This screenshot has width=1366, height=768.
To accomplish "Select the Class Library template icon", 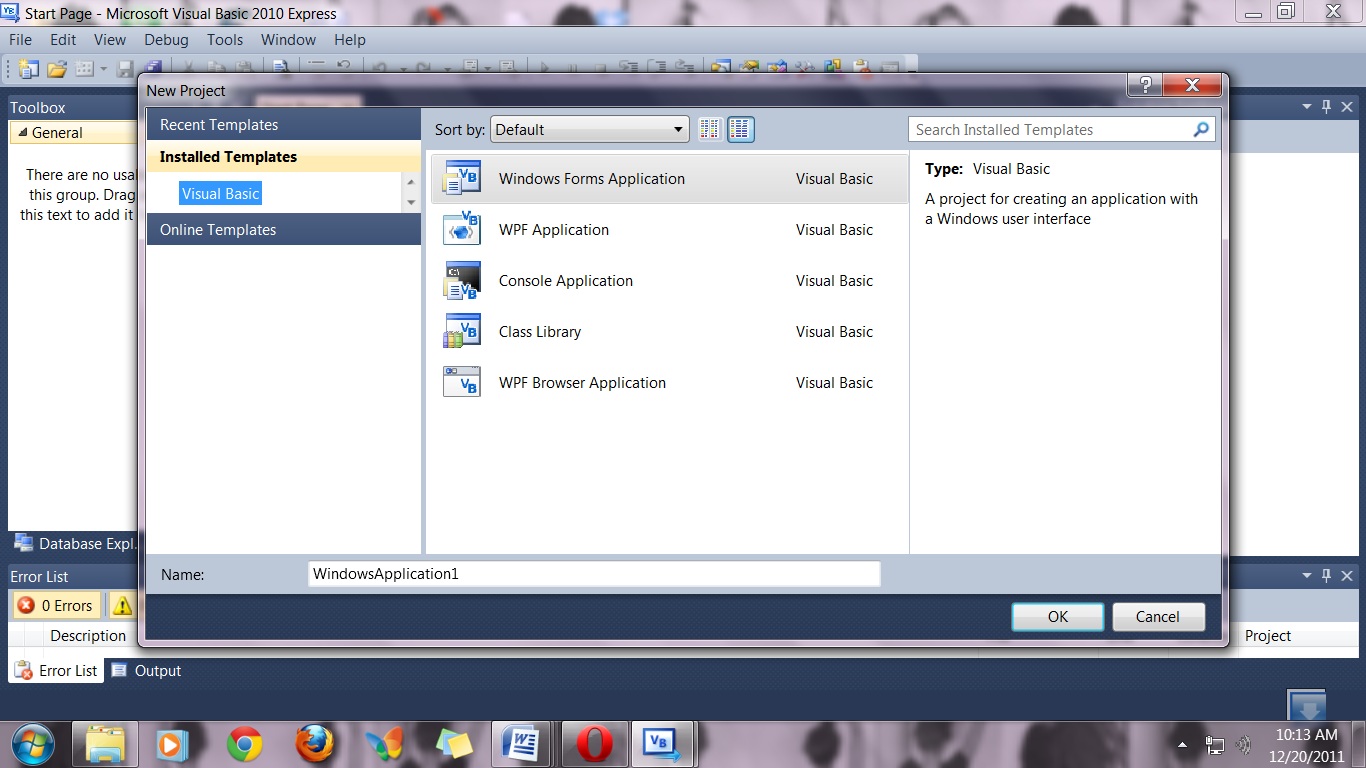I will pos(462,331).
